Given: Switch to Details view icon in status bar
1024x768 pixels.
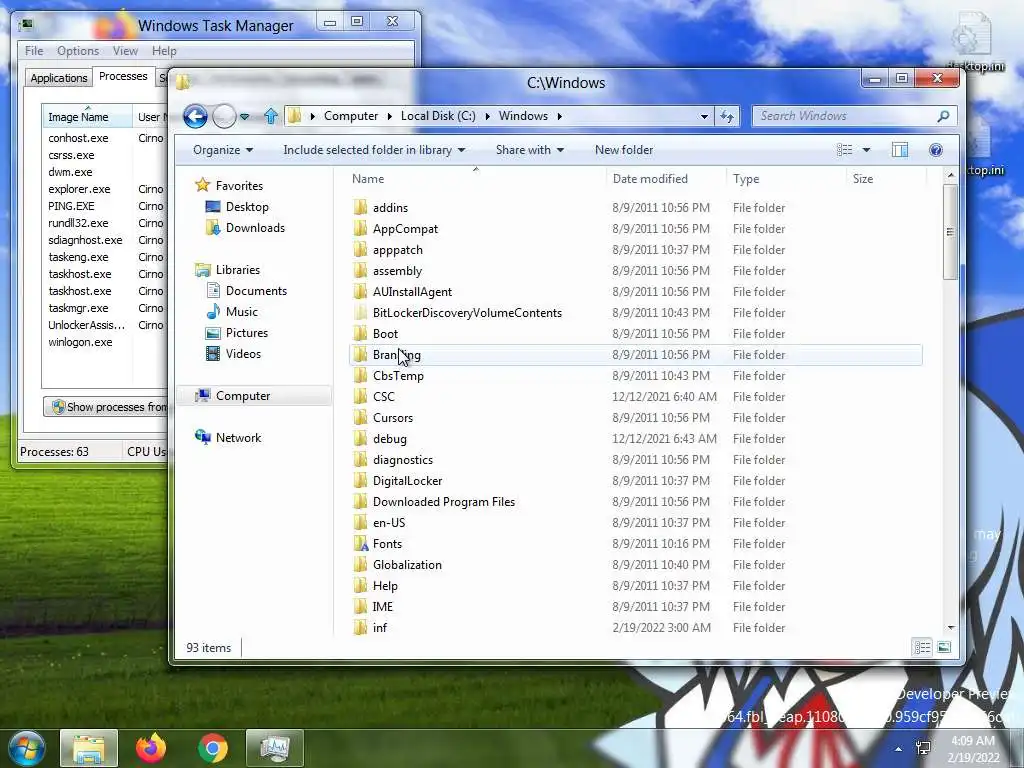Looking at the screenshot, I should point(922,647).
